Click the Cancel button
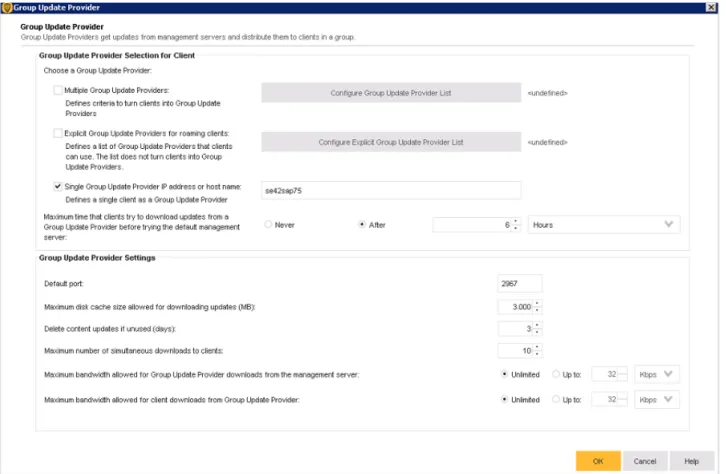 (645, 461)
